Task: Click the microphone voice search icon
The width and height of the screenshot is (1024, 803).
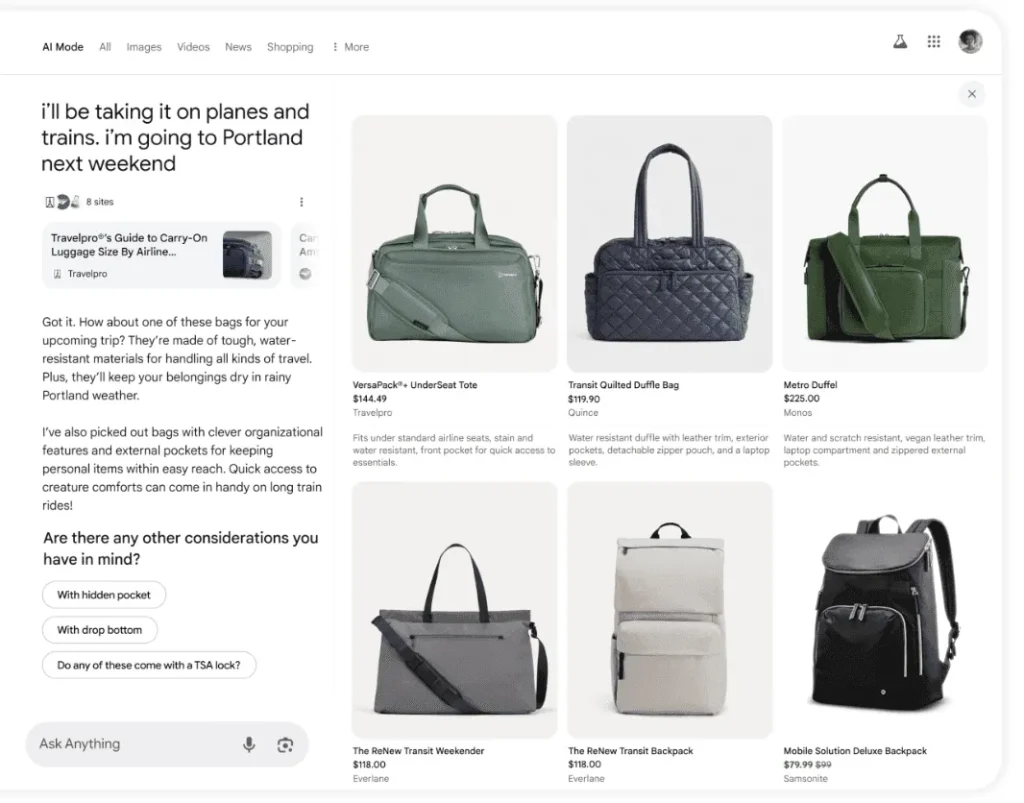Action: point(249,744)
